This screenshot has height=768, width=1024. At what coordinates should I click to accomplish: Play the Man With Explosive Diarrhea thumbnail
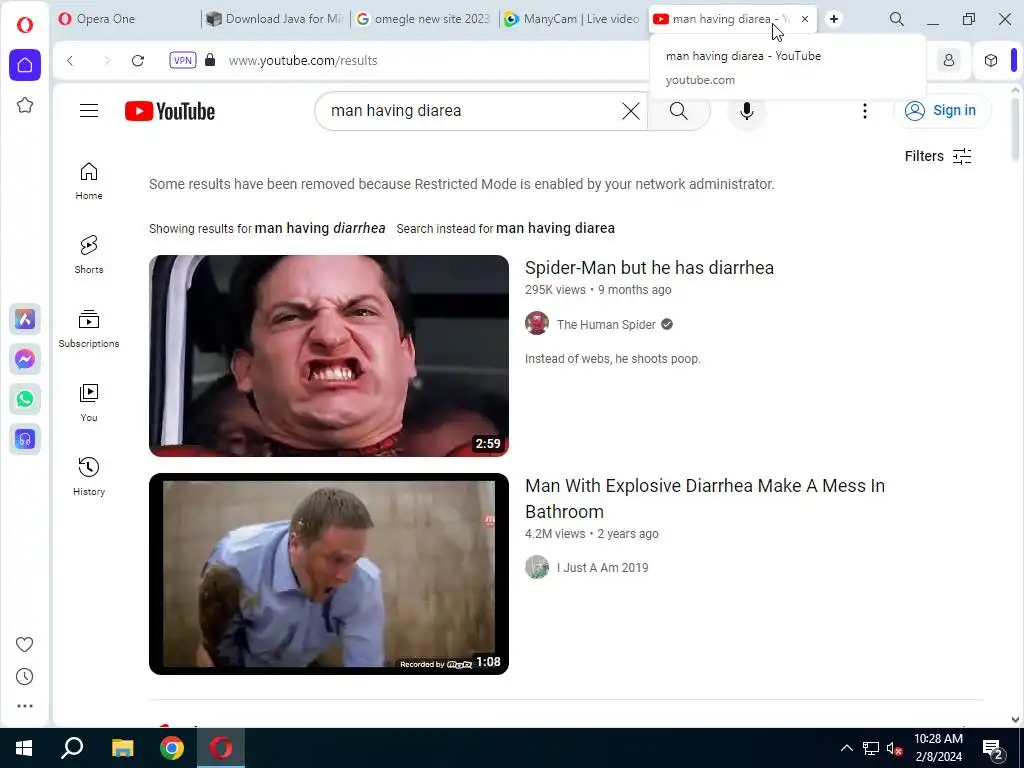(x=328, y=574)
